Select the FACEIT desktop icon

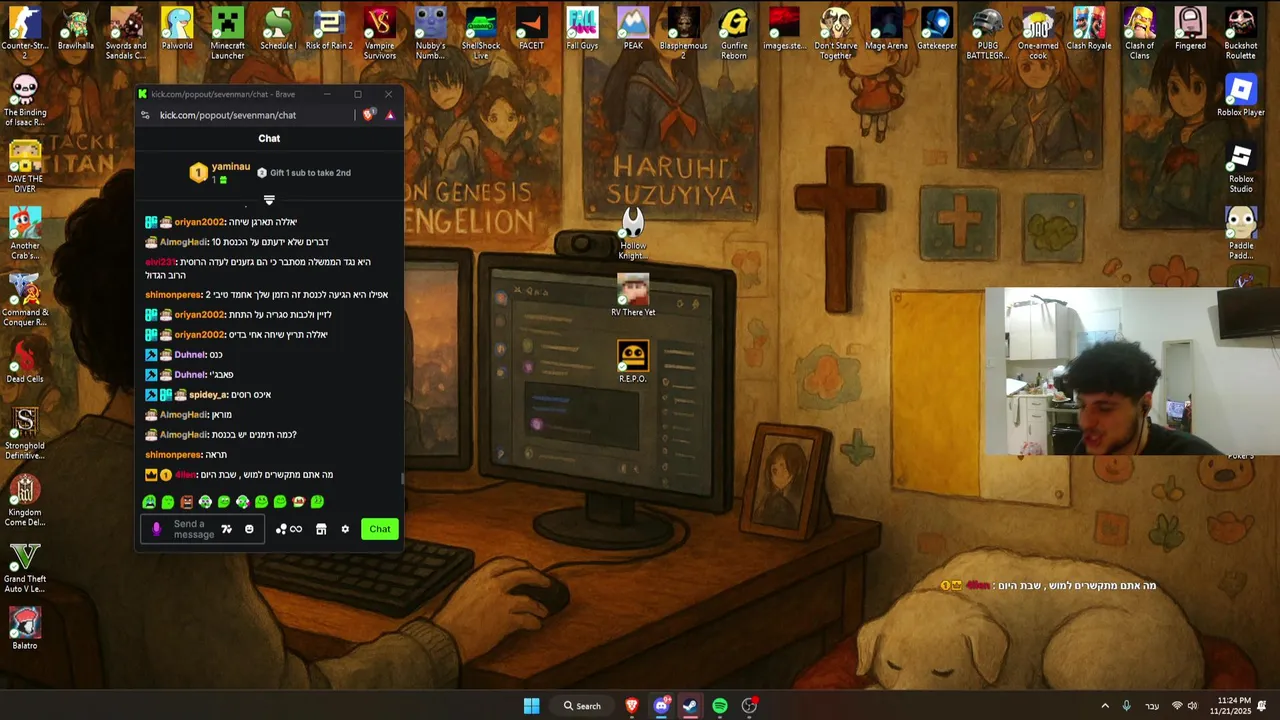point(531,29)
